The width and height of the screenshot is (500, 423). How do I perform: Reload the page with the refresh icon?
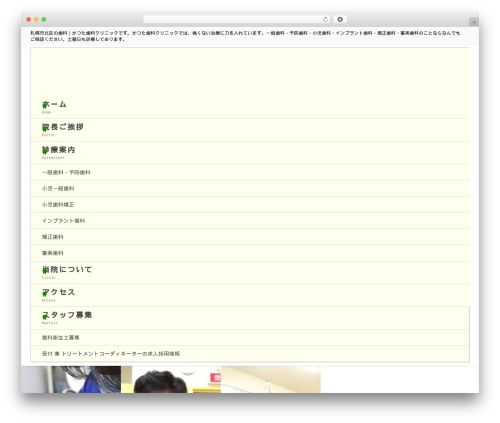pos(325,20)
